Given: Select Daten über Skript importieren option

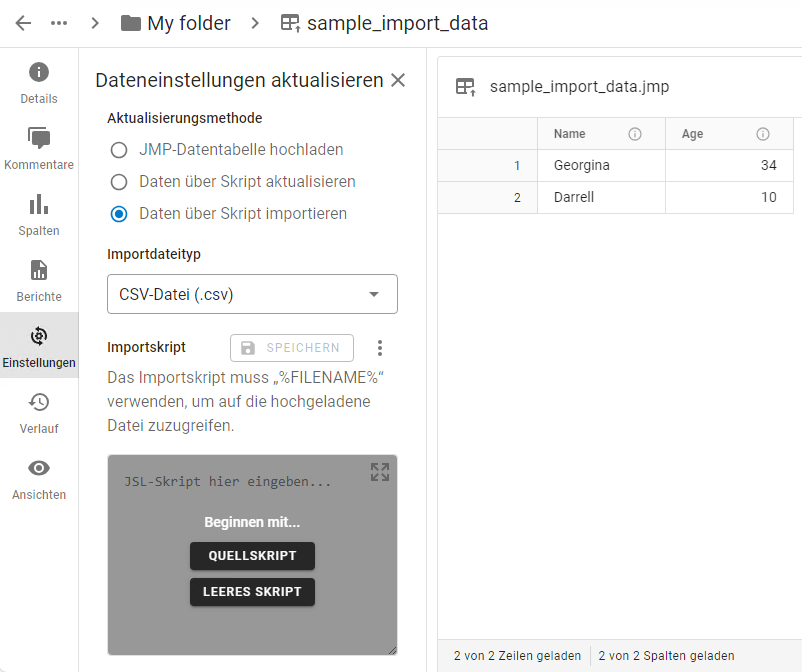Looking at the screenshot, I should point(119,214).
